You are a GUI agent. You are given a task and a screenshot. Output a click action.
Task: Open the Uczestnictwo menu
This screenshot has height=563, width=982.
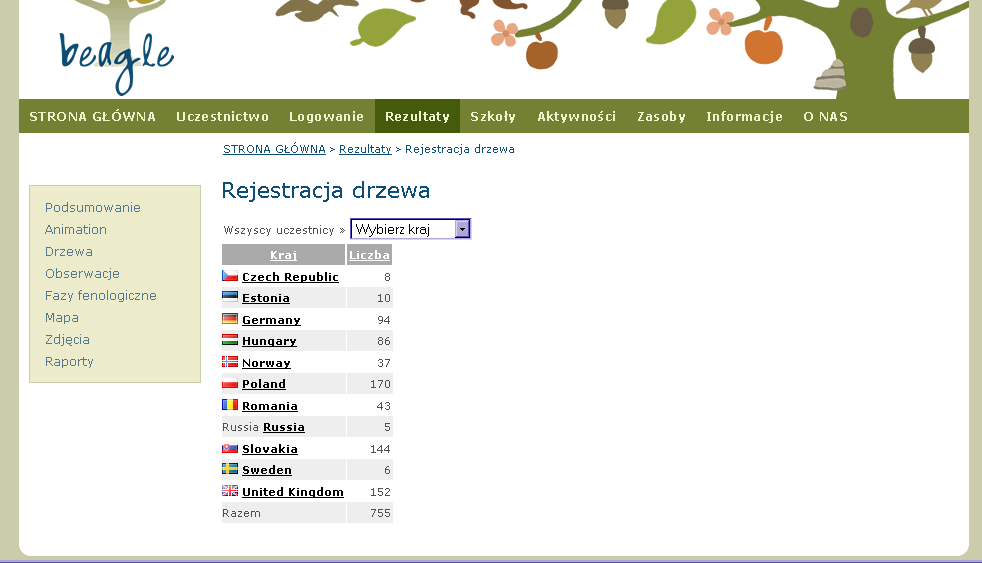222,116
